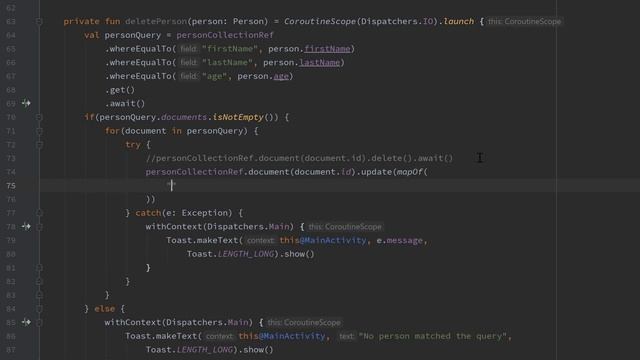This screenshot has width=640, height=360.
Task: Click the 'this: CoroutineScope' hint on line 85
Action: pos(304,322)
